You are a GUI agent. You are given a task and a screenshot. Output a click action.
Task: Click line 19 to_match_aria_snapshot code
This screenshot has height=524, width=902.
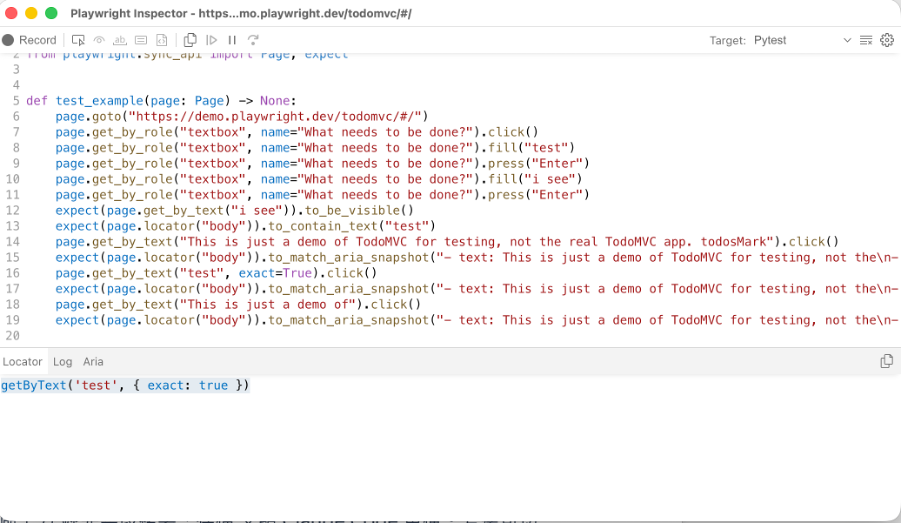[x=477, y=320]
